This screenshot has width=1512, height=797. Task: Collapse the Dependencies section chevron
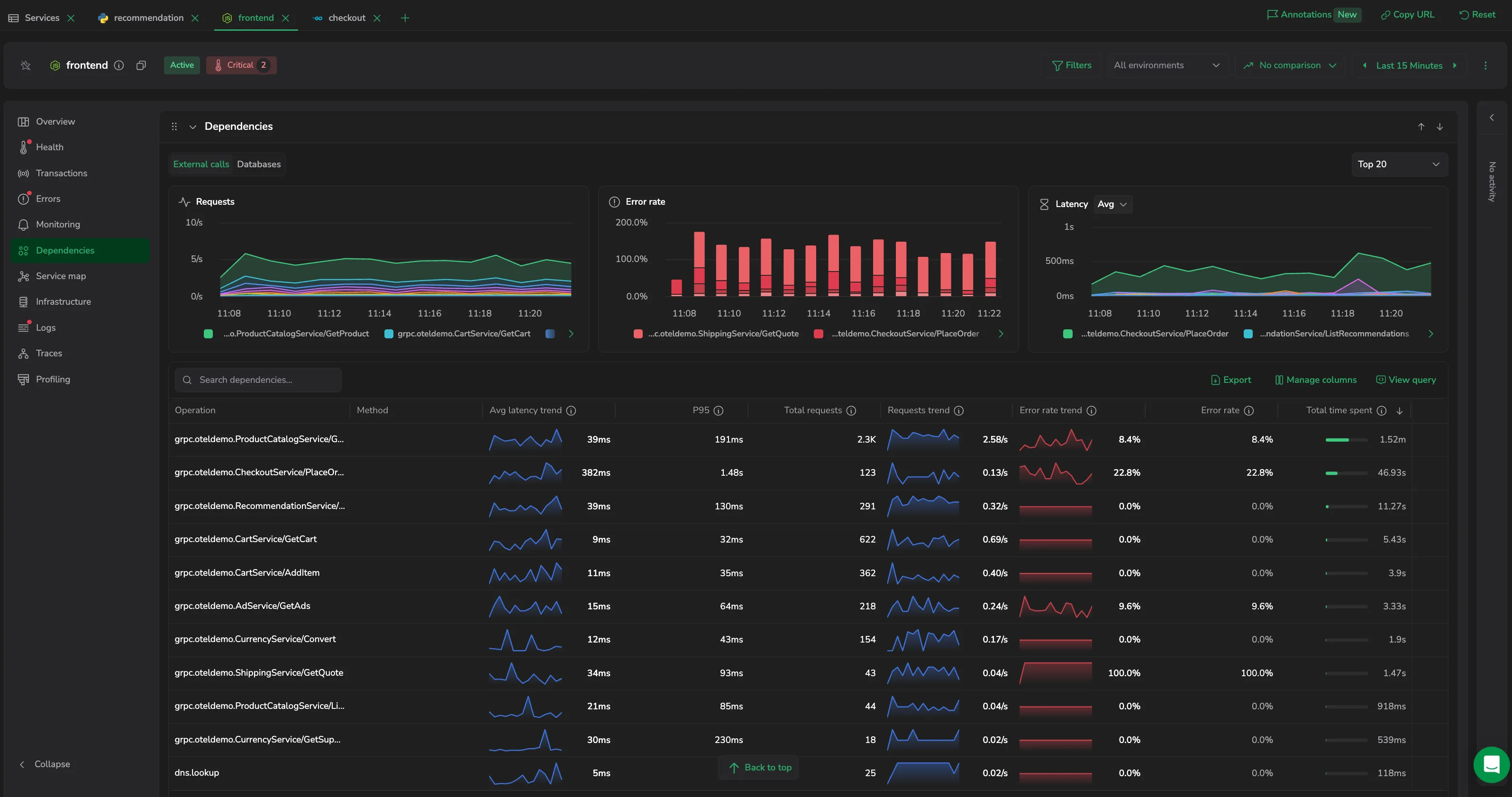point(192,127)
